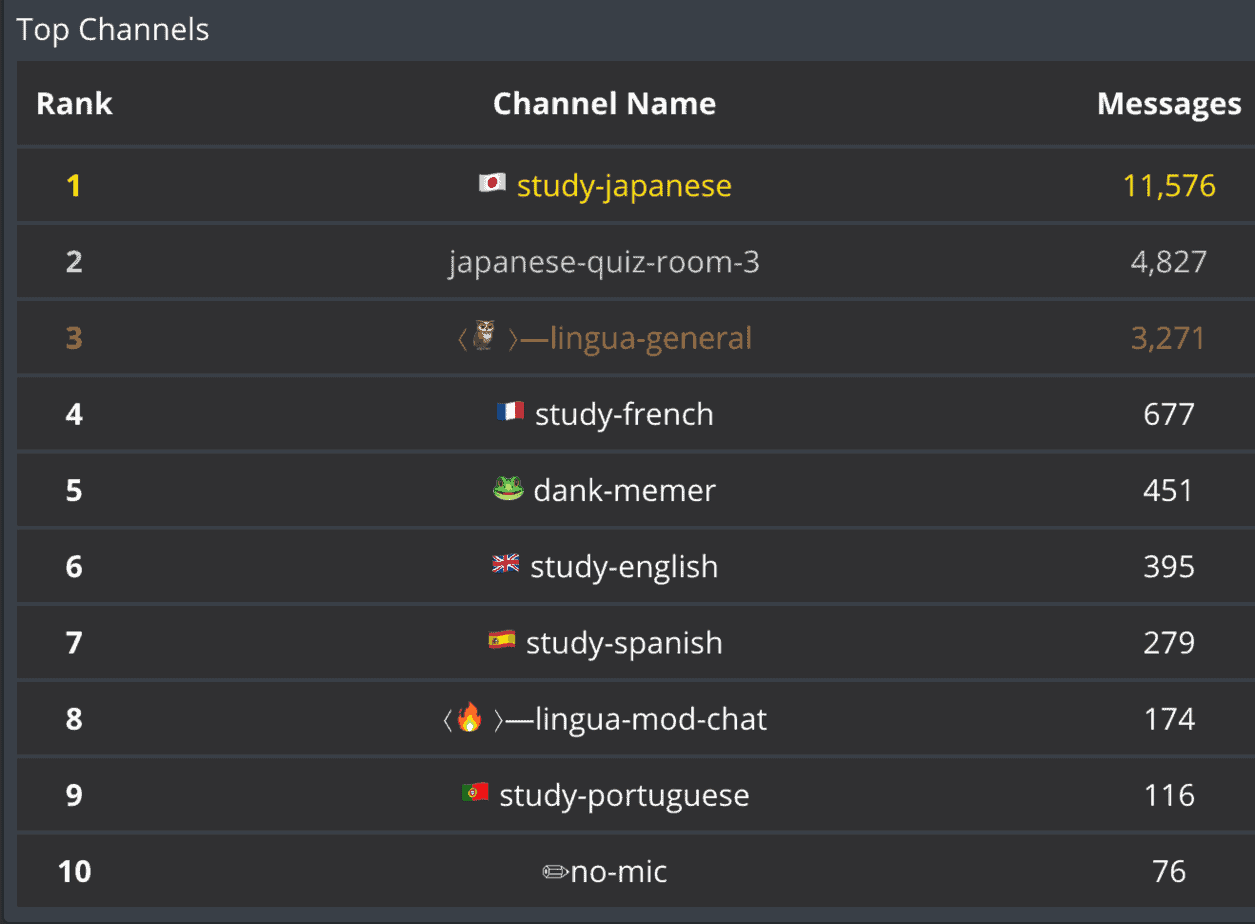Click the pencil icon beside no-mic
Viewport: 1255px width, 924px height.
pos(554,872)
